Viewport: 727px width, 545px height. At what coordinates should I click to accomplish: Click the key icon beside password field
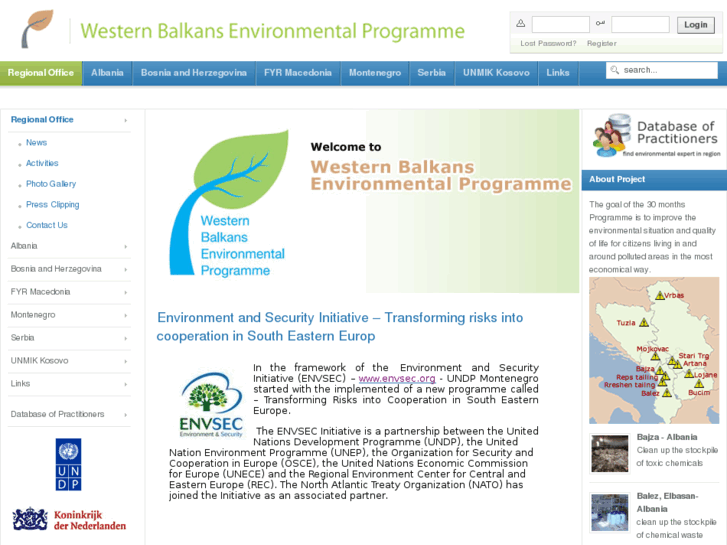[x=600, y=23]
